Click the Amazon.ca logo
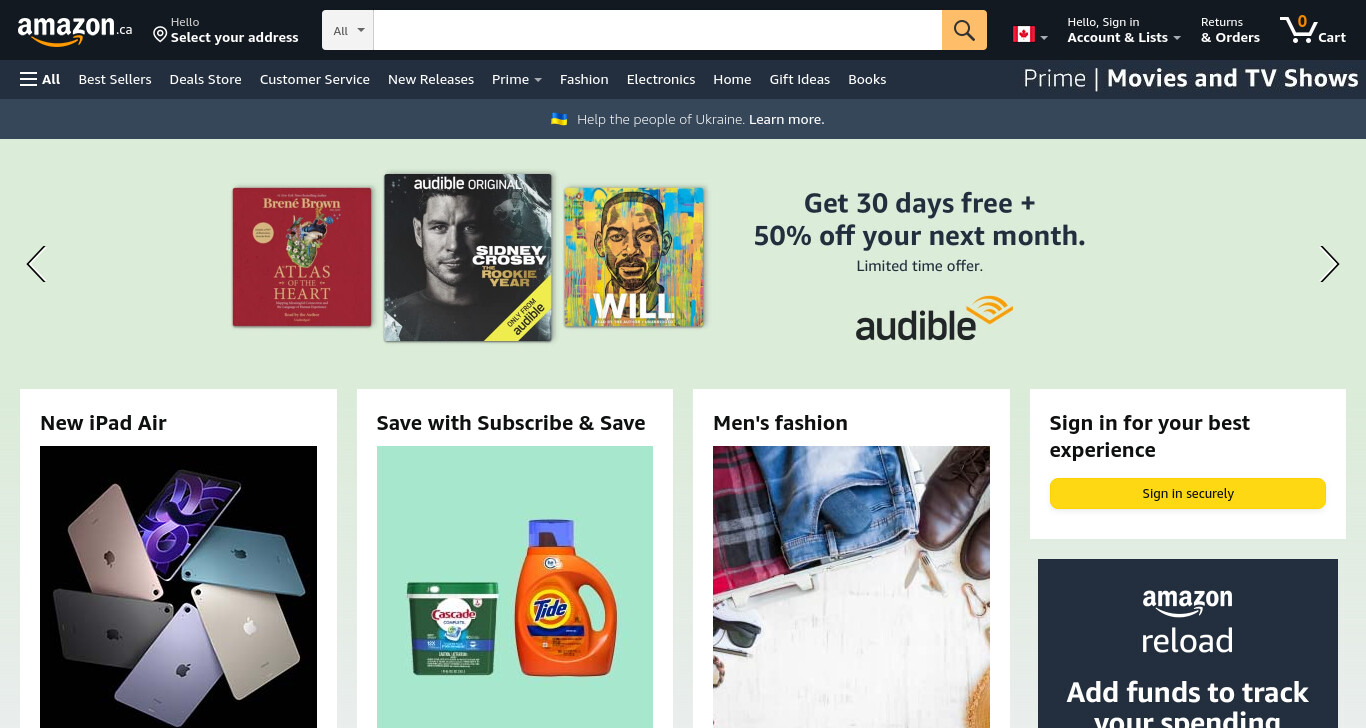 tap(75, 31)
